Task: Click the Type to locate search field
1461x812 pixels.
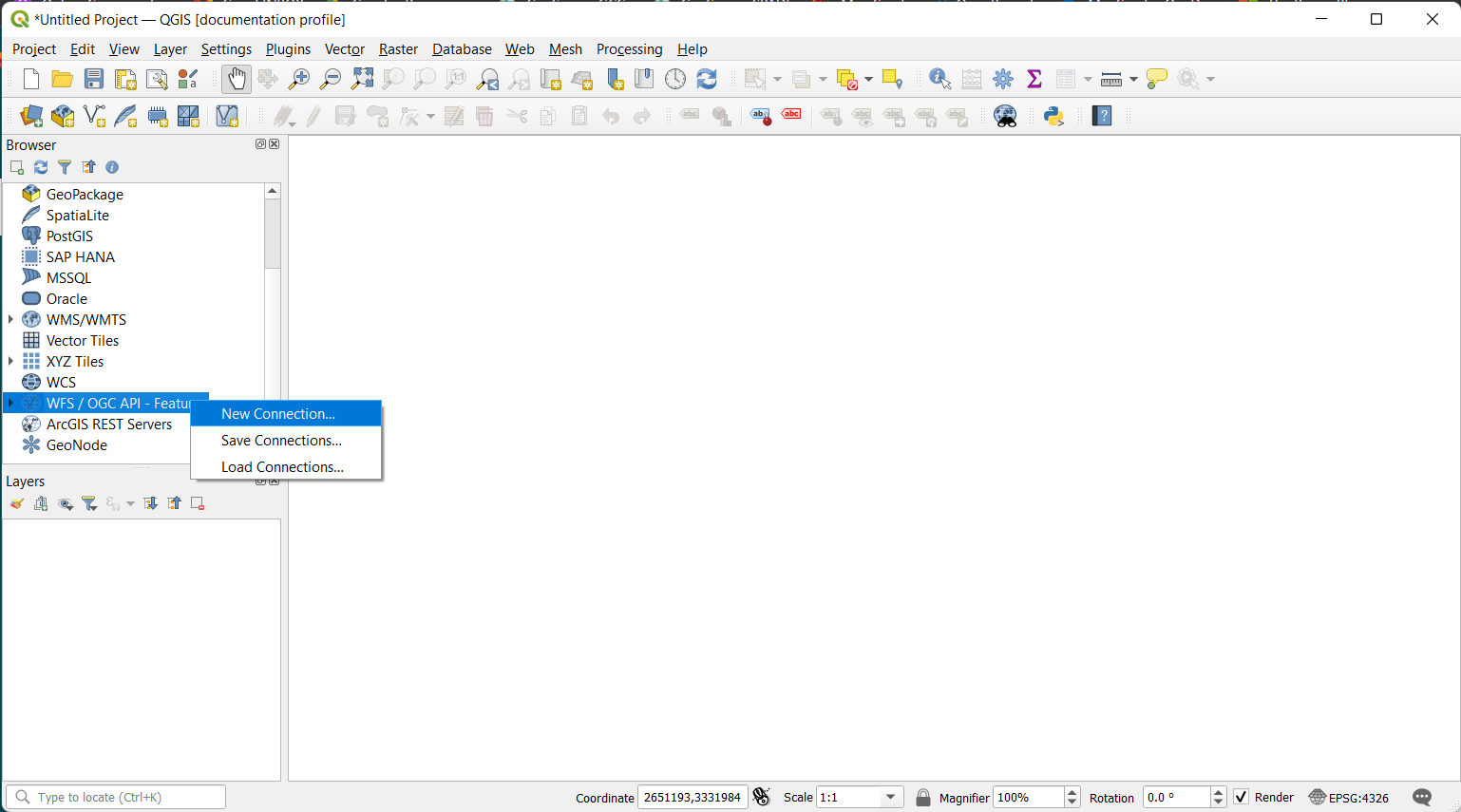Action: click(116, 797)
